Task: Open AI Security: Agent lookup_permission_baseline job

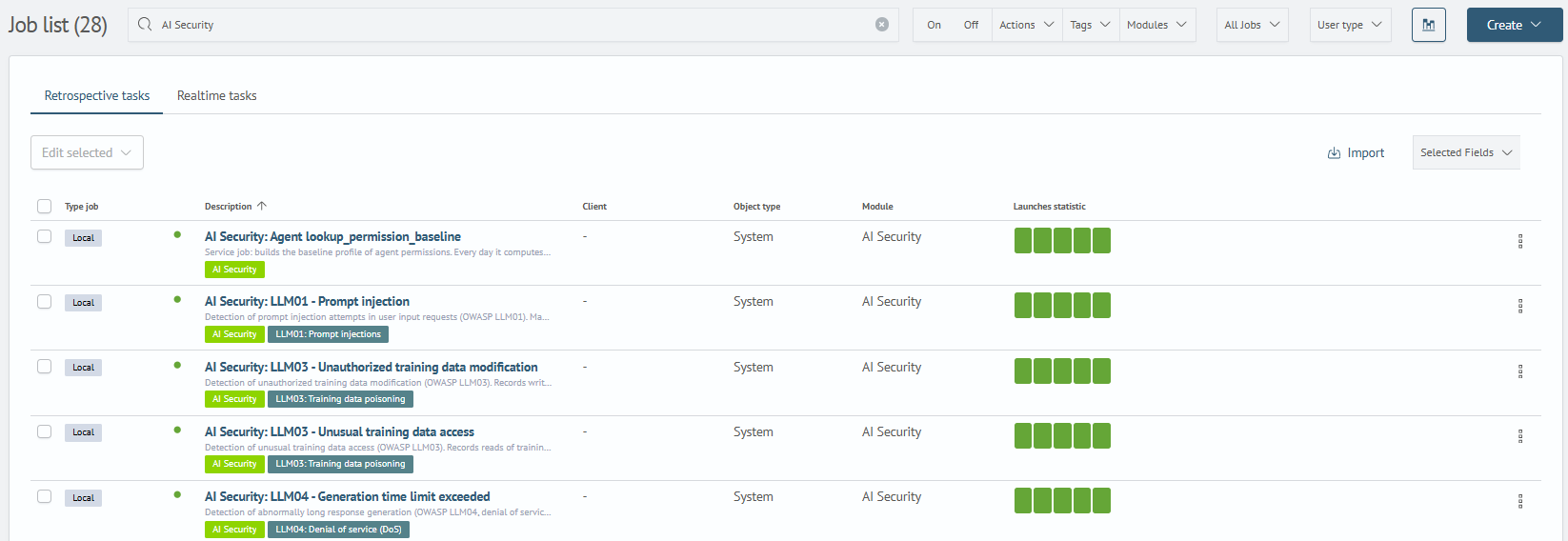Action: click(332, 236)
